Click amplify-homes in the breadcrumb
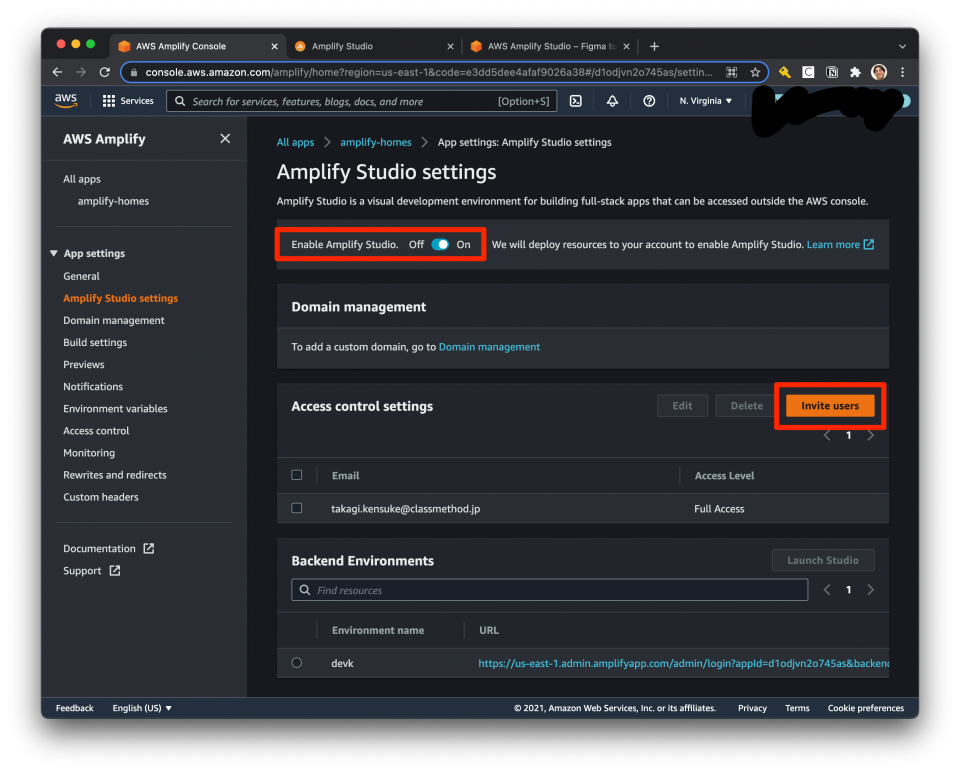The width and height of the screenshot is (960, 773). click(x=375, y=142)
